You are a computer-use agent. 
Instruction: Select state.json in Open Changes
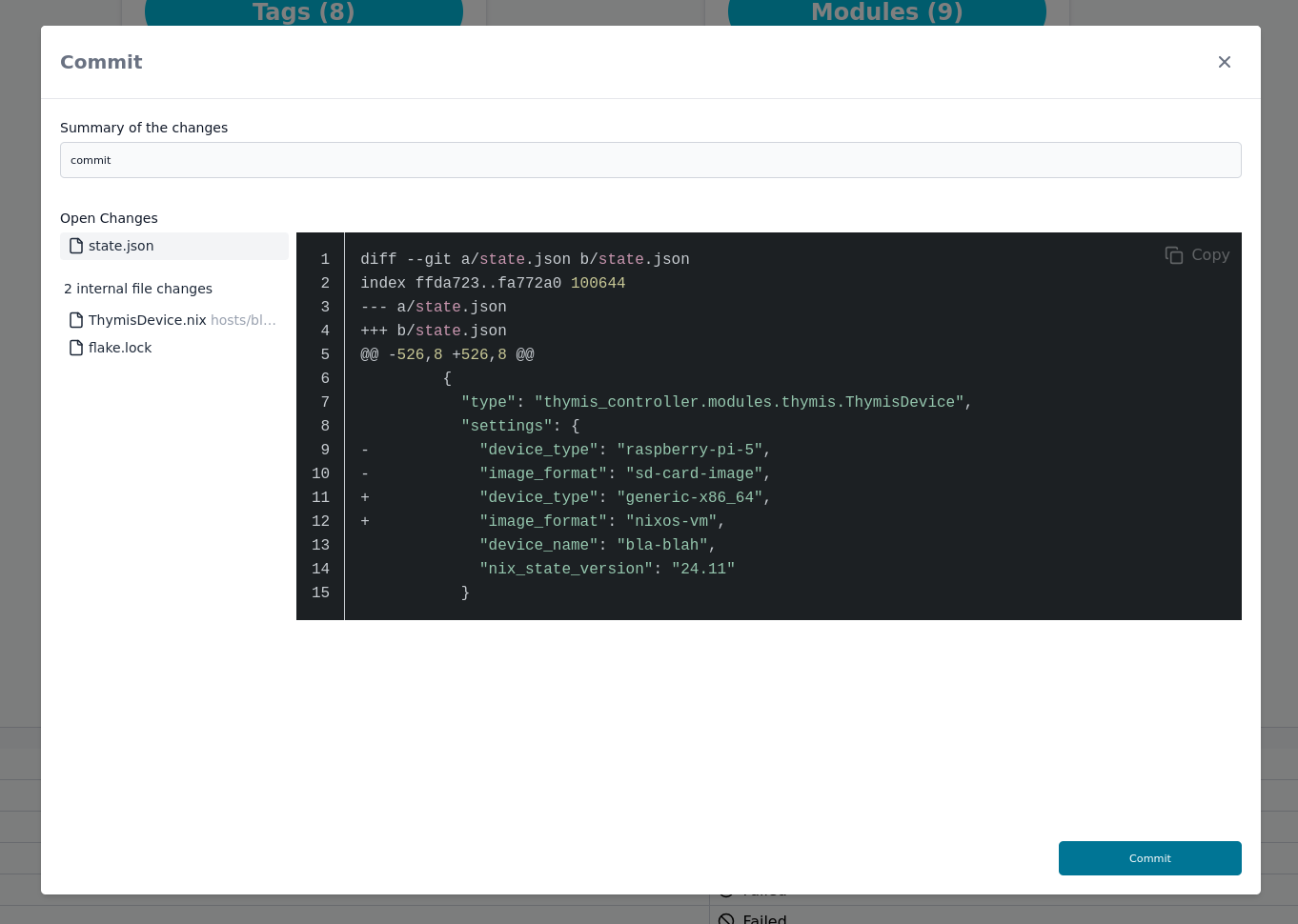[174, 246]
